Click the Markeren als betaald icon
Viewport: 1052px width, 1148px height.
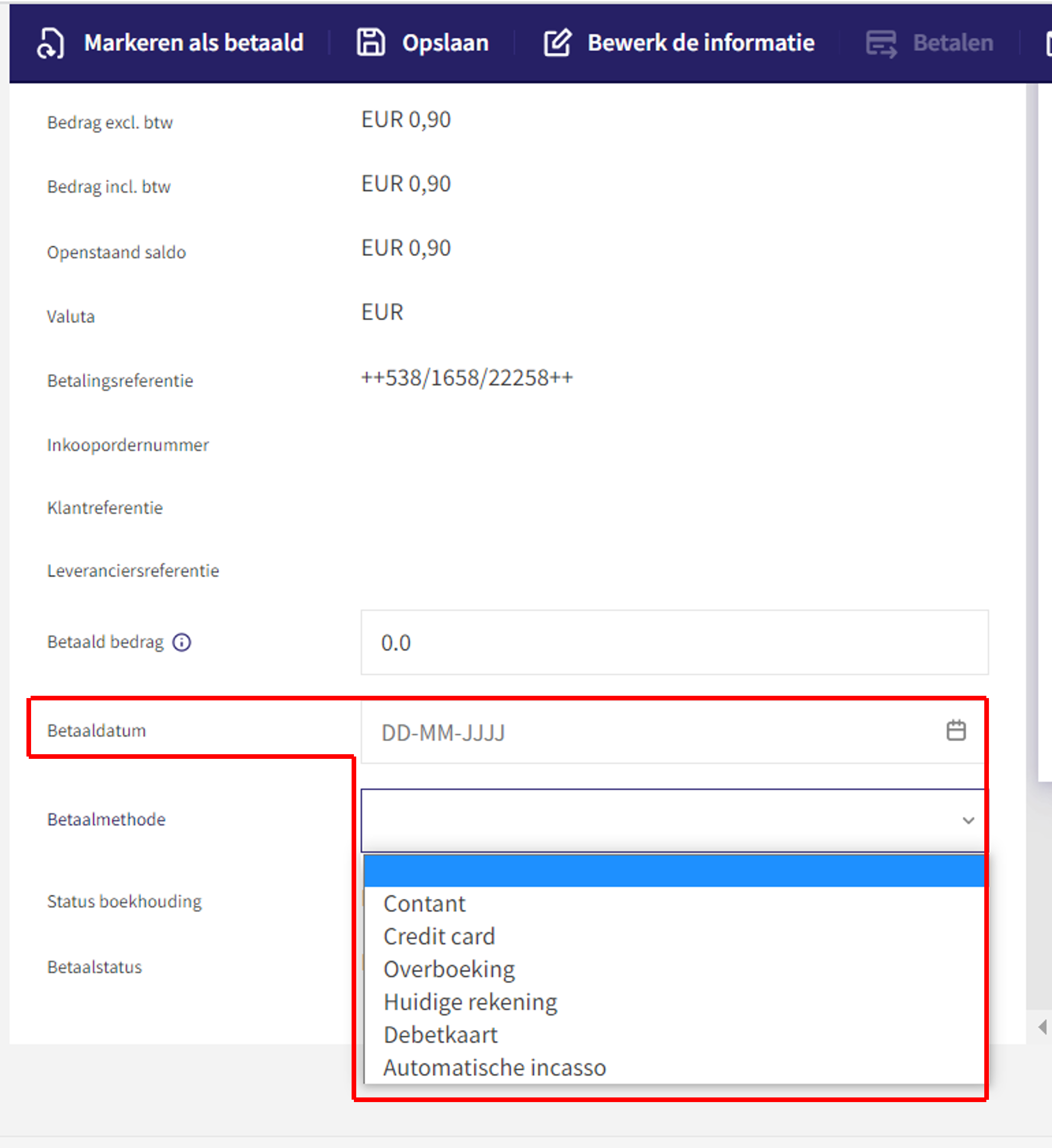click(x=50, y=43)
